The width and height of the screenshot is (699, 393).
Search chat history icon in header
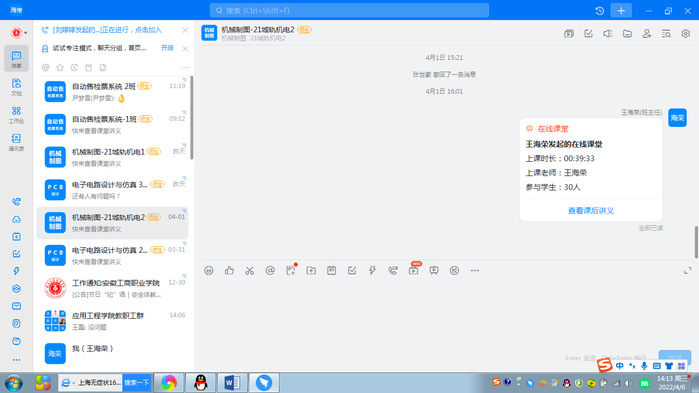pyautogui.click(x=666, y=33)
